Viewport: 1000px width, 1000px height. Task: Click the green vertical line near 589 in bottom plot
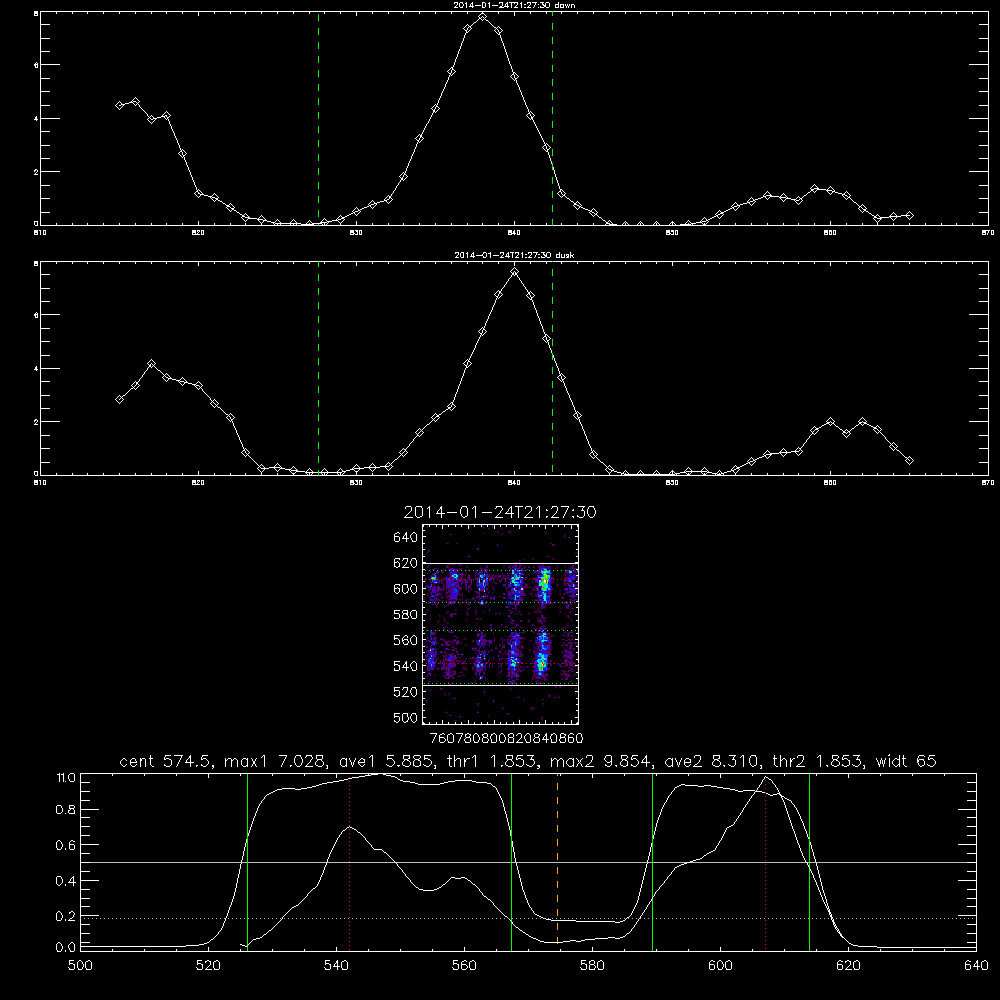click(x=652, y=862)
